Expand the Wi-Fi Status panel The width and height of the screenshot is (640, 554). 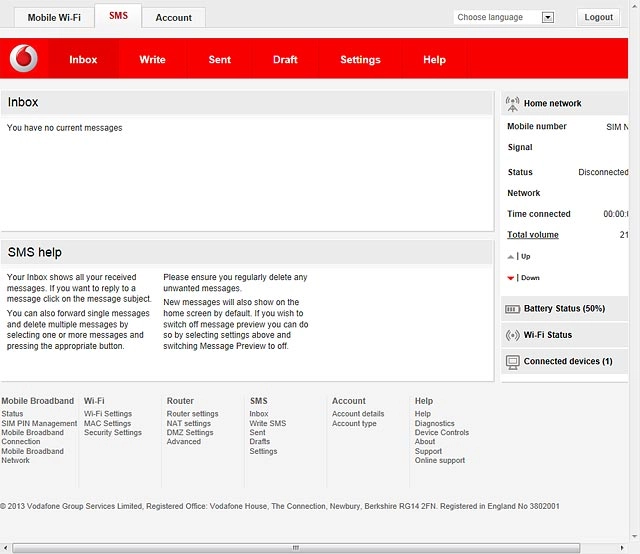pos(564,335)
